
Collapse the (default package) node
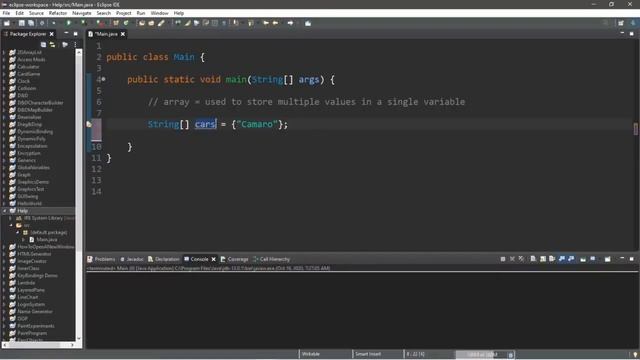(18, 232)
